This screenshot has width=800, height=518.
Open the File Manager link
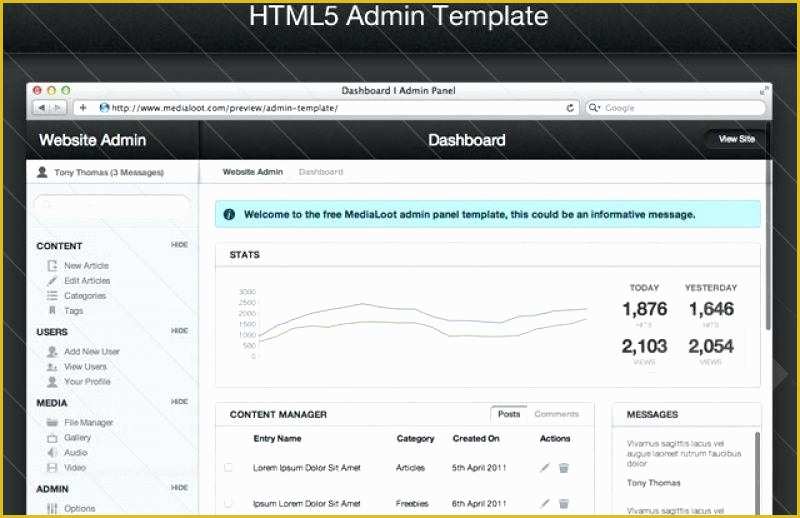[89, 423]
